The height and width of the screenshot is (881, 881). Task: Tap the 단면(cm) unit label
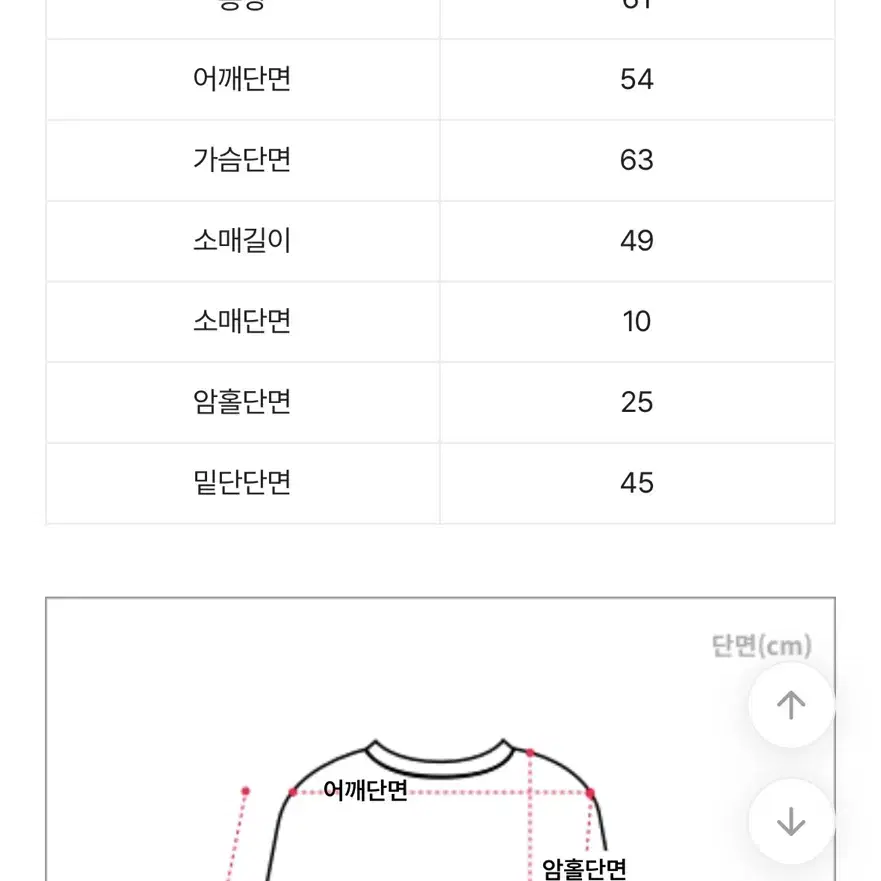[x=761, y=646]
